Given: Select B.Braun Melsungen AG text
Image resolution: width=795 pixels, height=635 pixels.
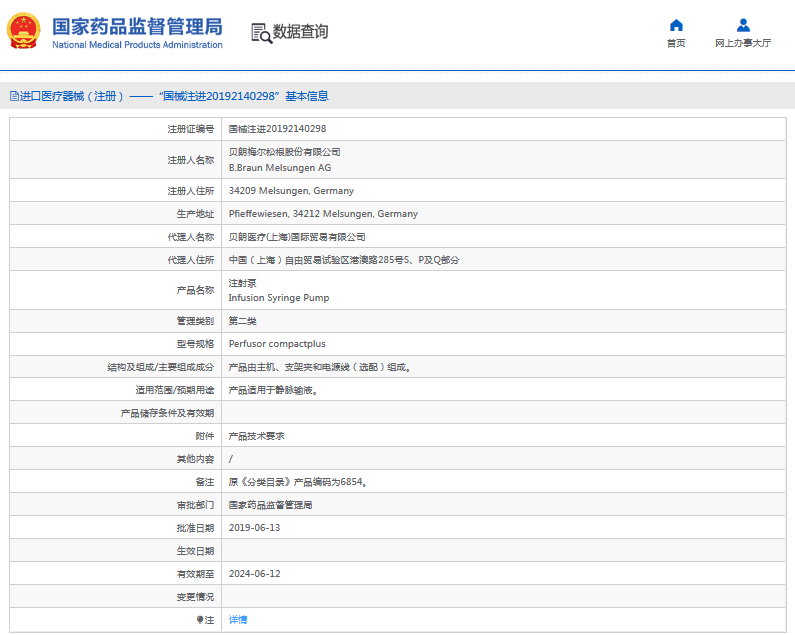Looking at the screenshot, I should (280, 168).
